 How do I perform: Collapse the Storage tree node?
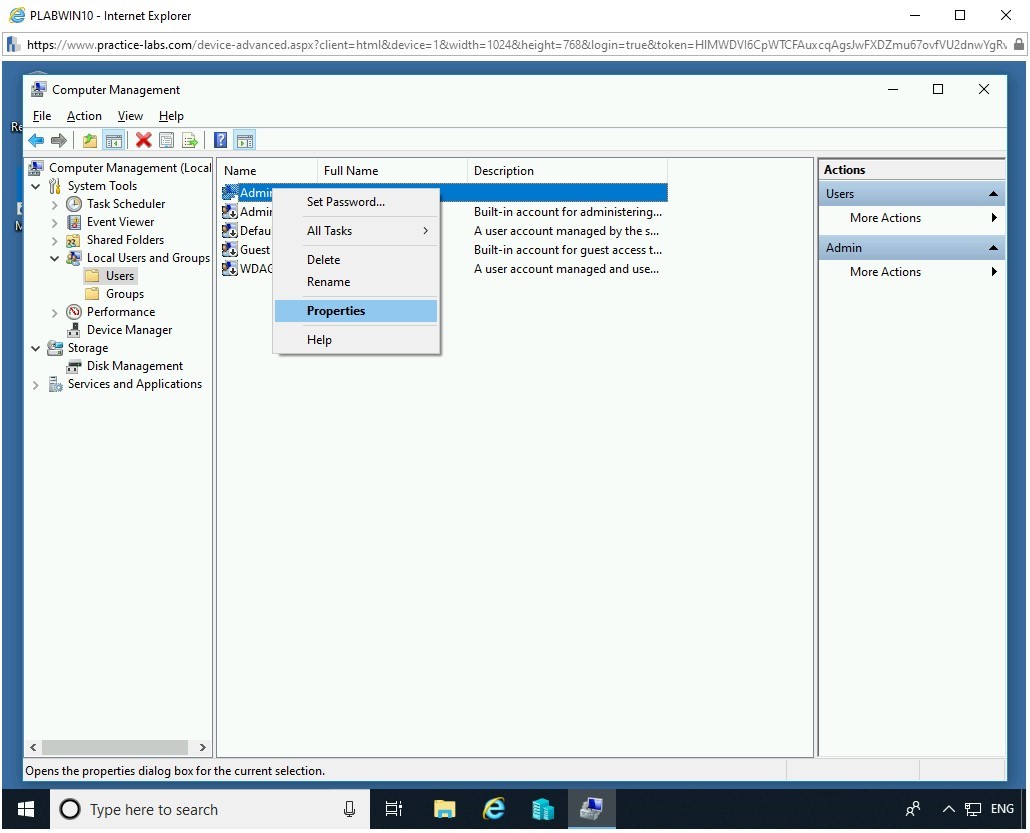[x=36, y=348]
